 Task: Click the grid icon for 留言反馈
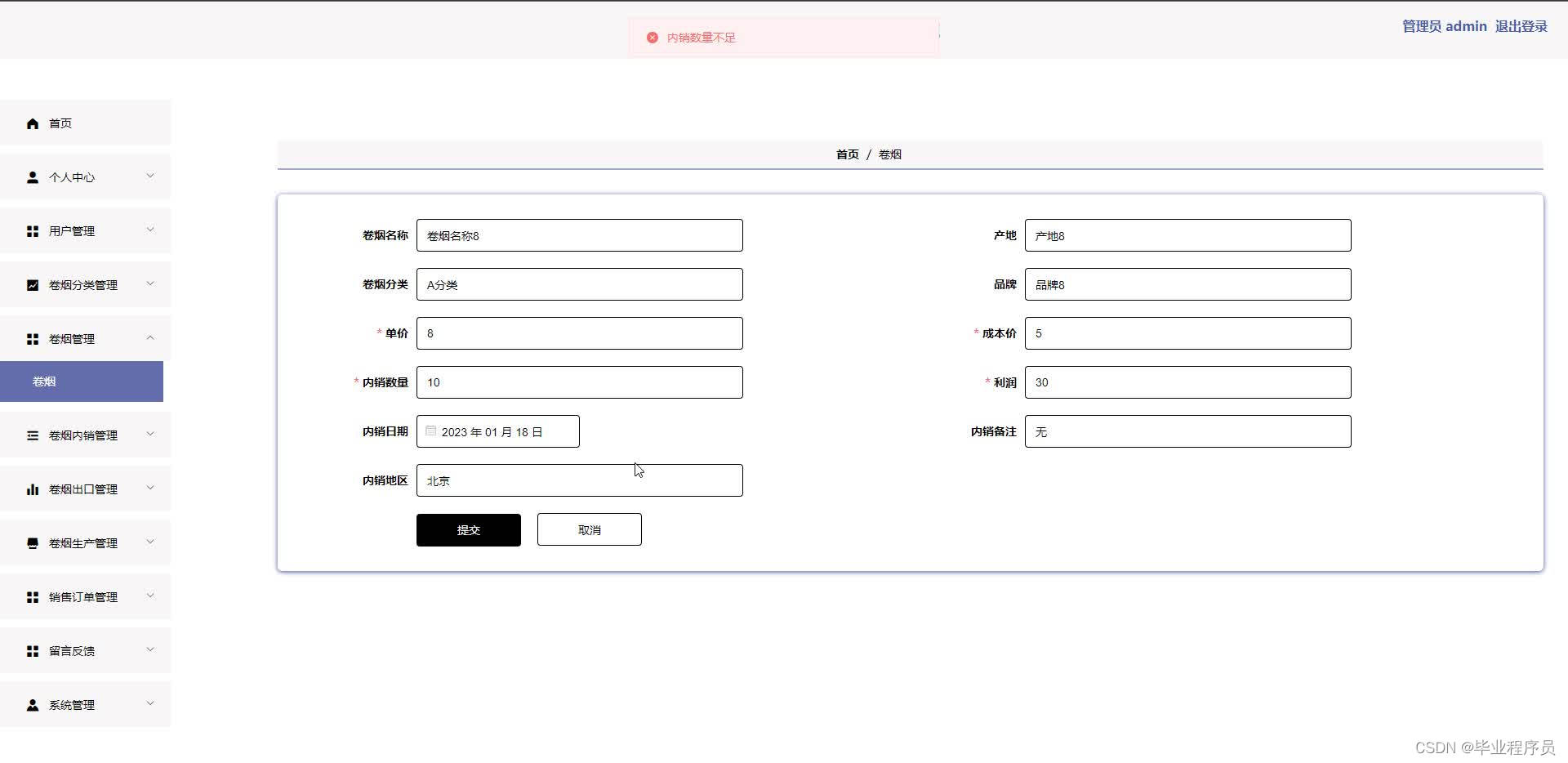click(33, 651)
